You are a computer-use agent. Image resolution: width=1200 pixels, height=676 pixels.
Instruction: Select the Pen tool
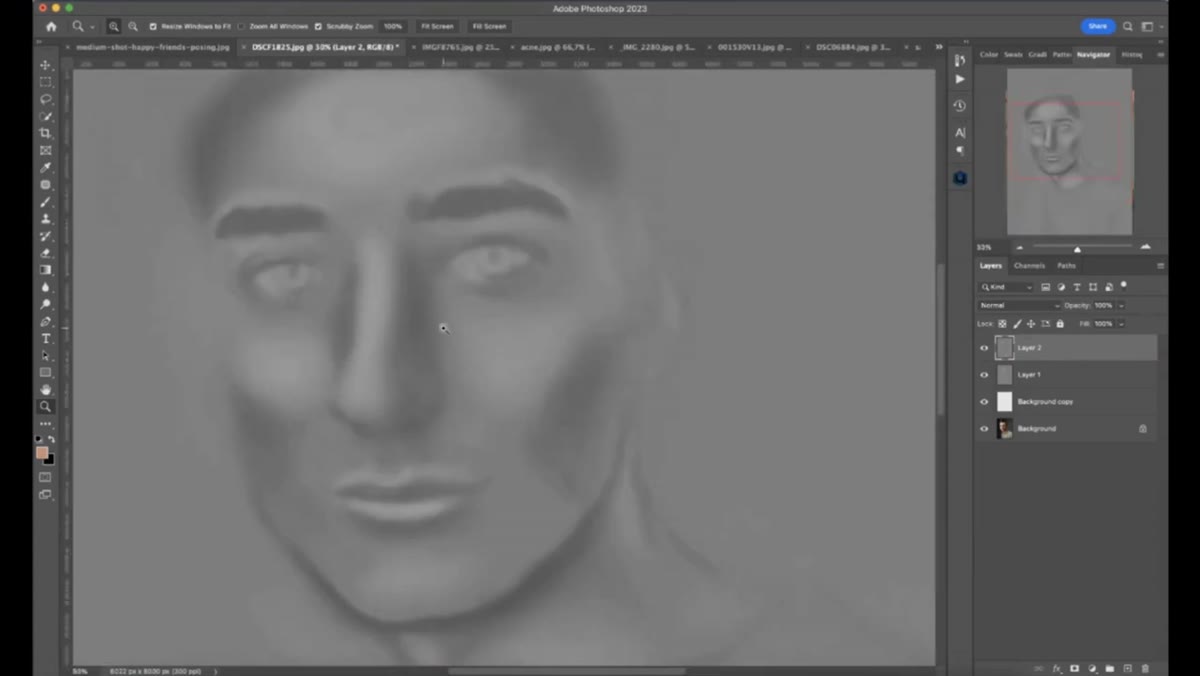click(45, 322)
